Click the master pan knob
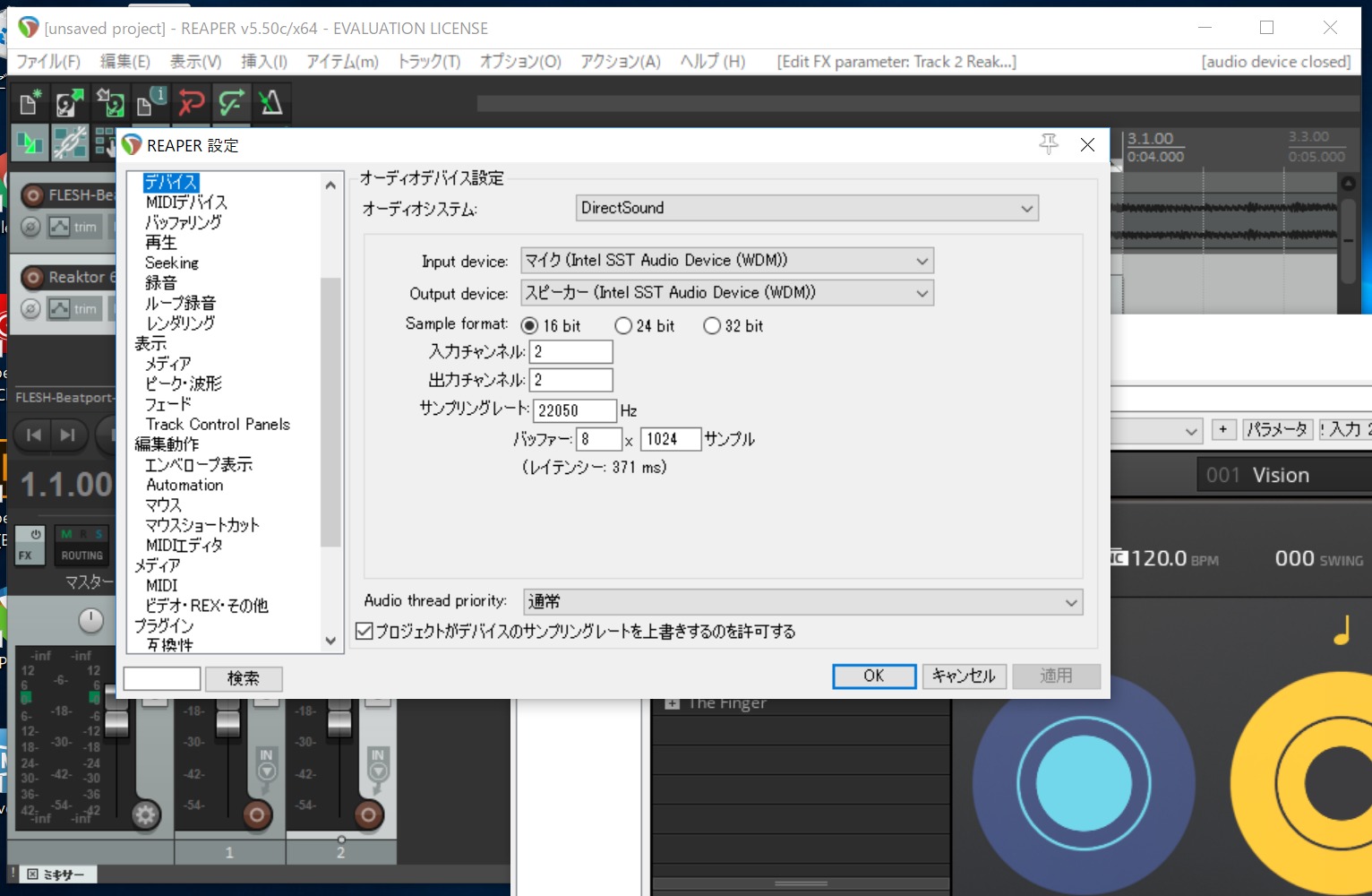The width and height of the screenshot is (1372, 896). [x=90, y=620]
